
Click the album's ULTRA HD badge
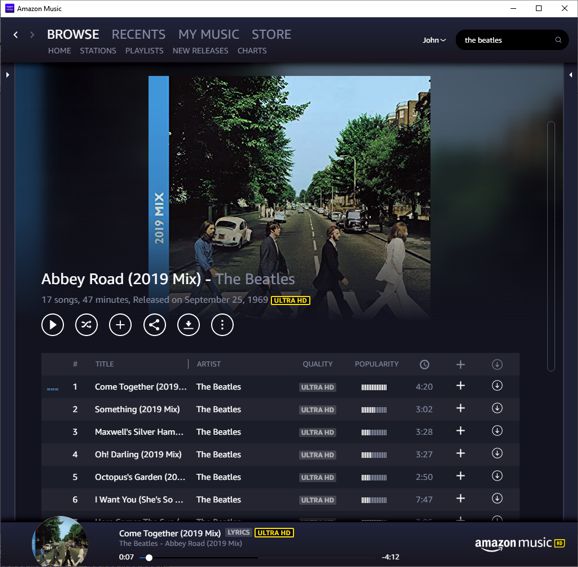coord(290,300)
